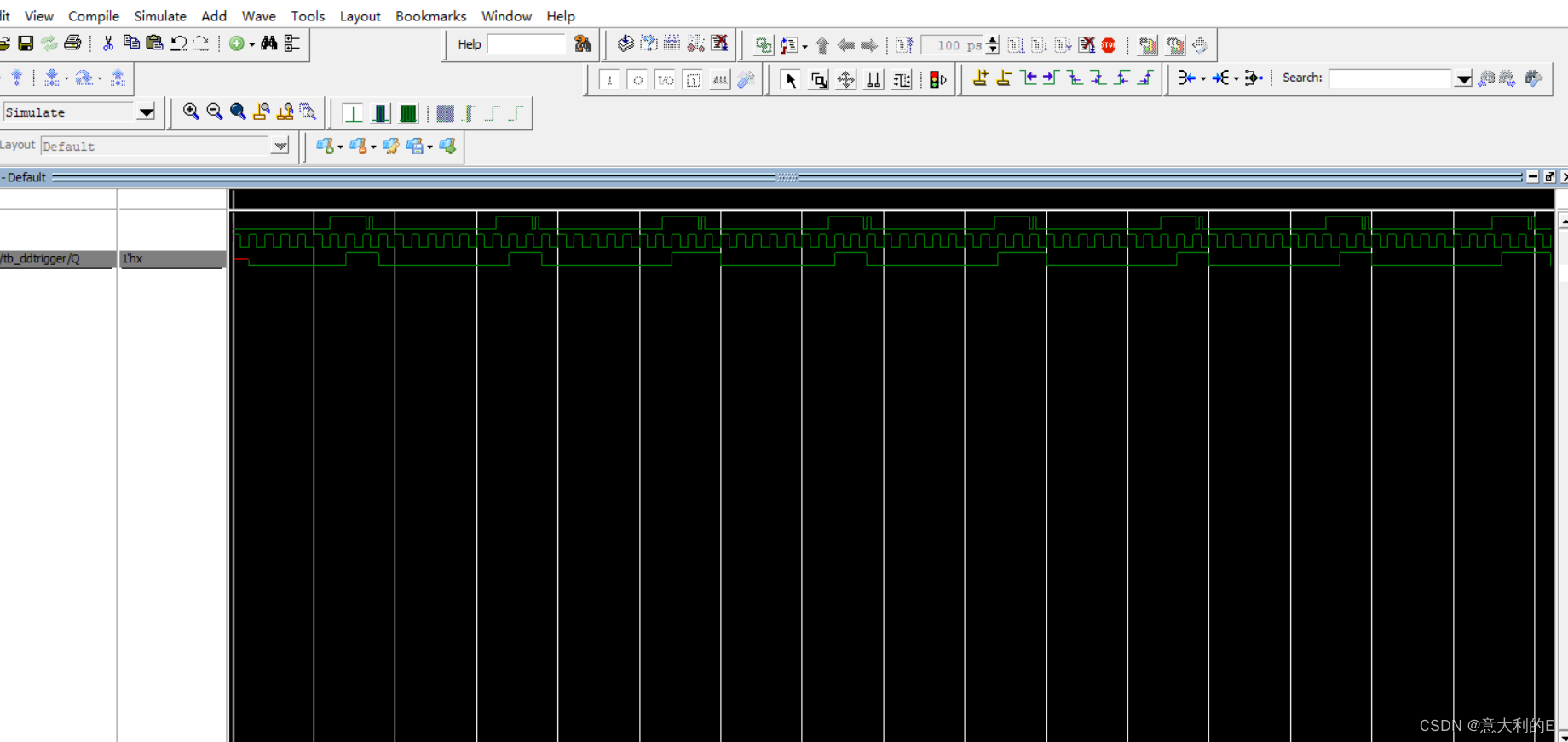Open the Wave menu
The image size is (1568, 742).
[259, 16]
